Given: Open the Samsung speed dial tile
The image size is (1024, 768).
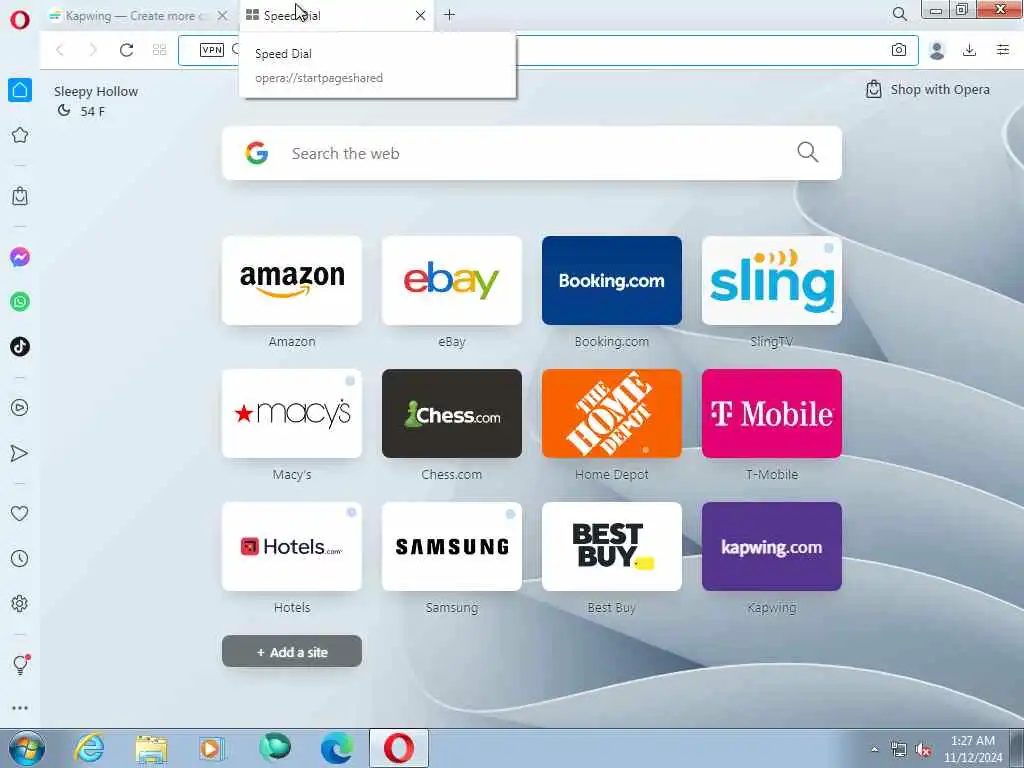Looking at the screenshot, I should (452, 547).
